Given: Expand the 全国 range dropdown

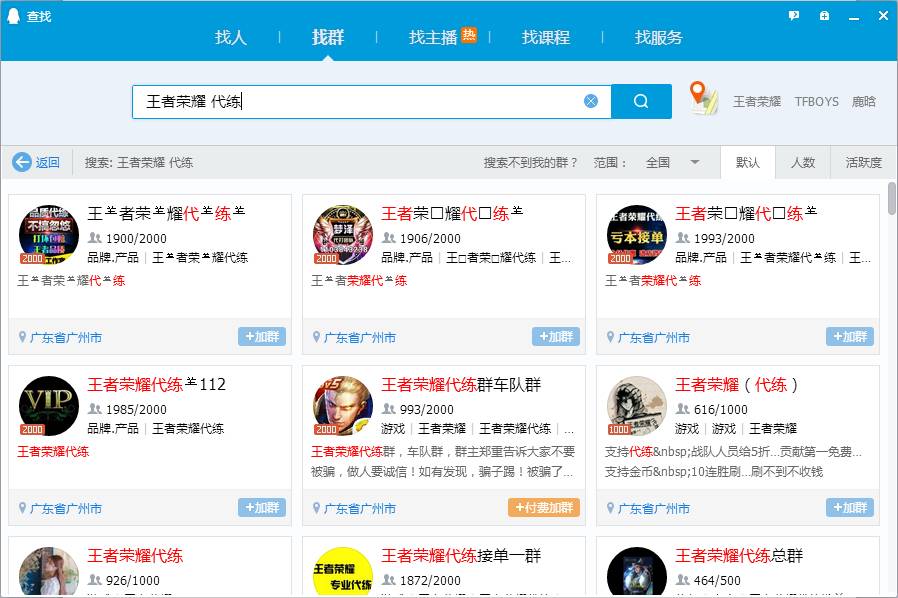Looking at the screenshot, I should (695, 162).
